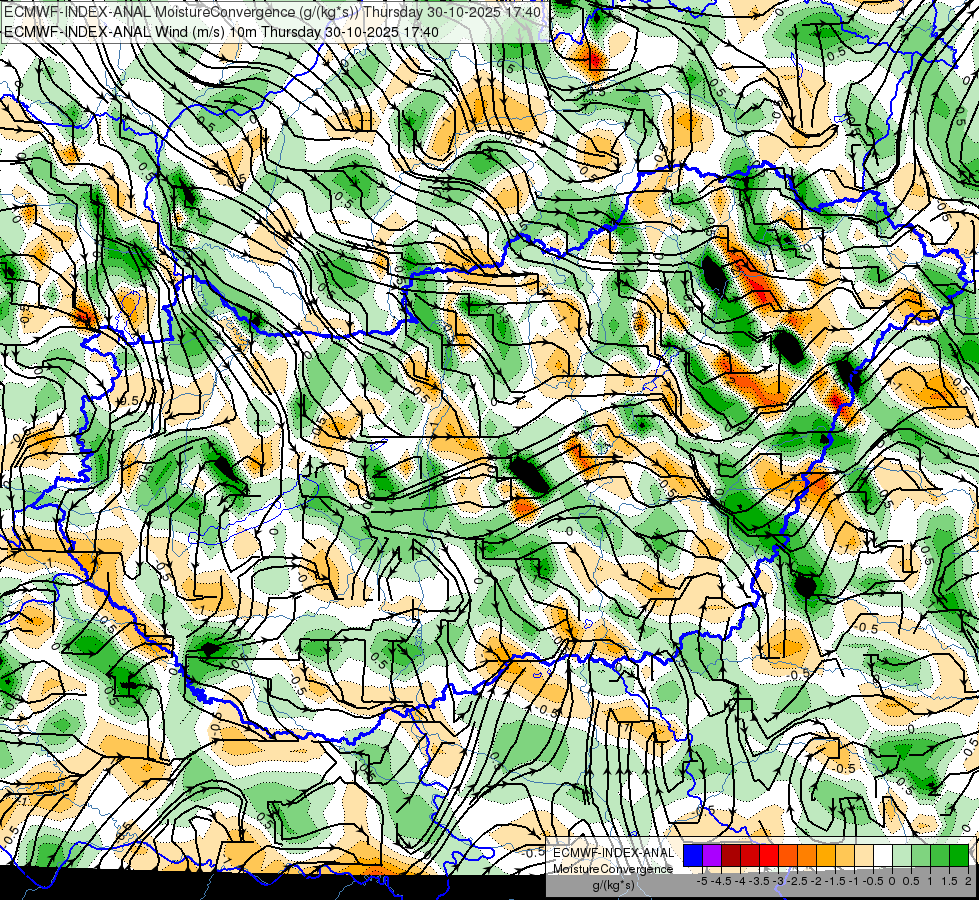Click the legend ECMWF-INDEX-ANAL label
This screenshot has height=900, width=979.
tap(613, 853)
